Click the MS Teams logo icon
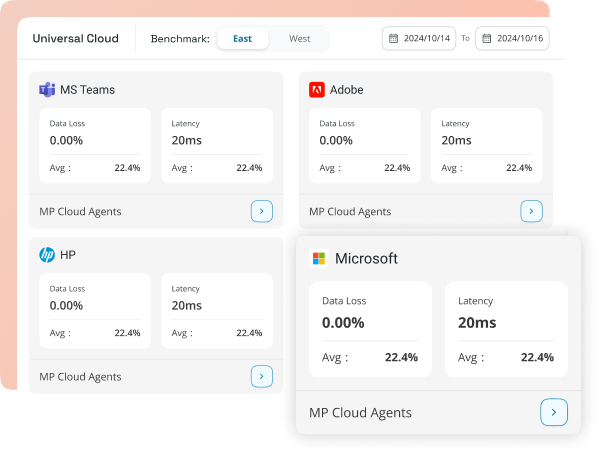The image size is (600, 453). 47,89
